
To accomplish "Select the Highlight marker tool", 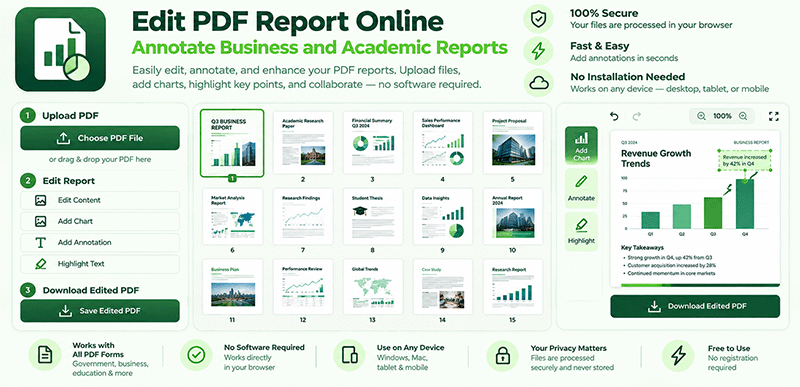I will [x=581, y=231].
